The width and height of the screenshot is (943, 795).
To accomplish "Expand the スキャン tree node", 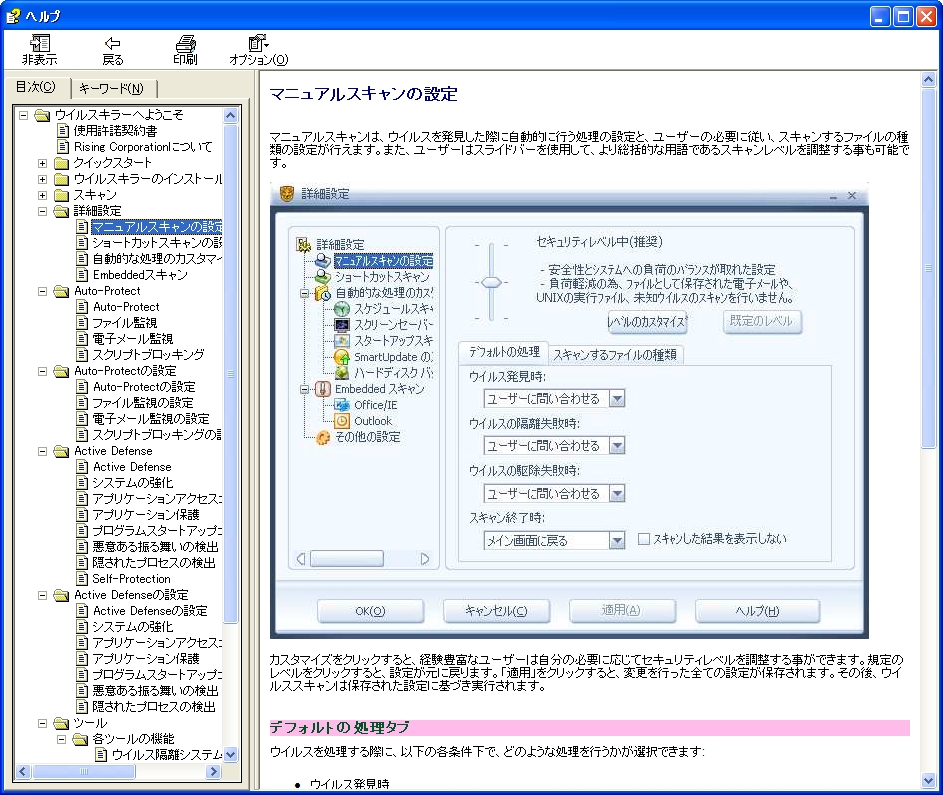I will [42, 195].
